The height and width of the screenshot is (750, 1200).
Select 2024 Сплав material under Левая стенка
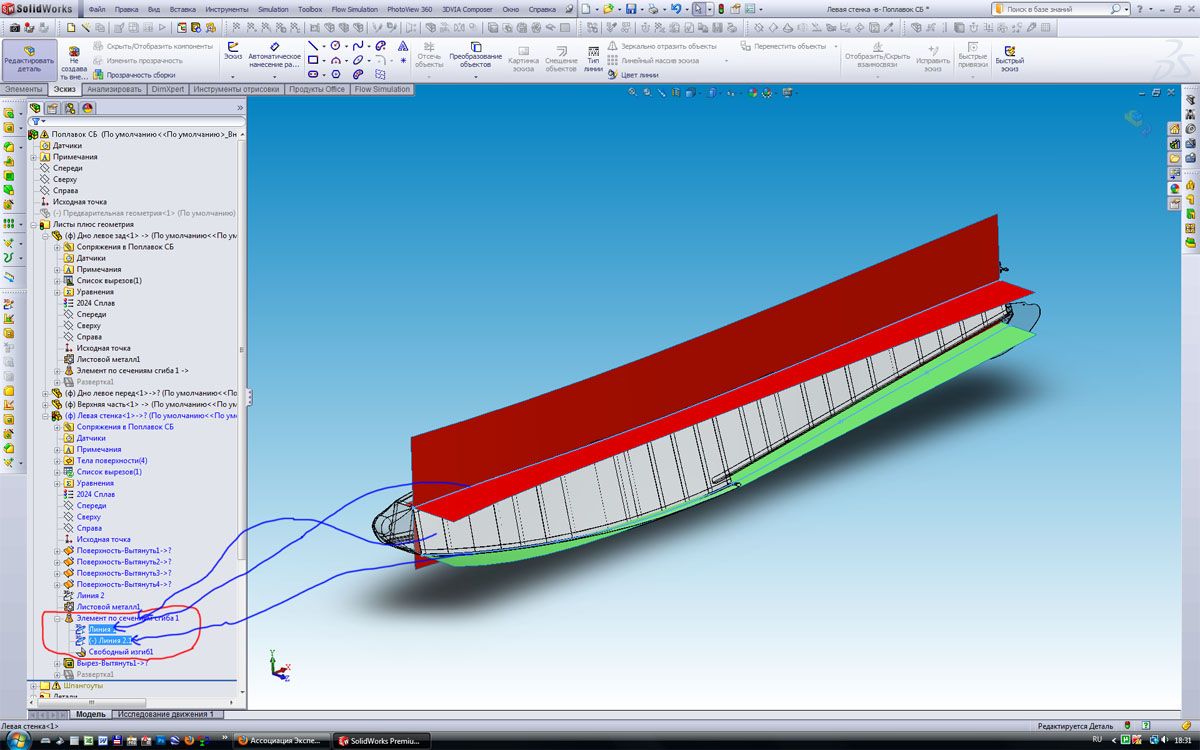tap(88, 494)
